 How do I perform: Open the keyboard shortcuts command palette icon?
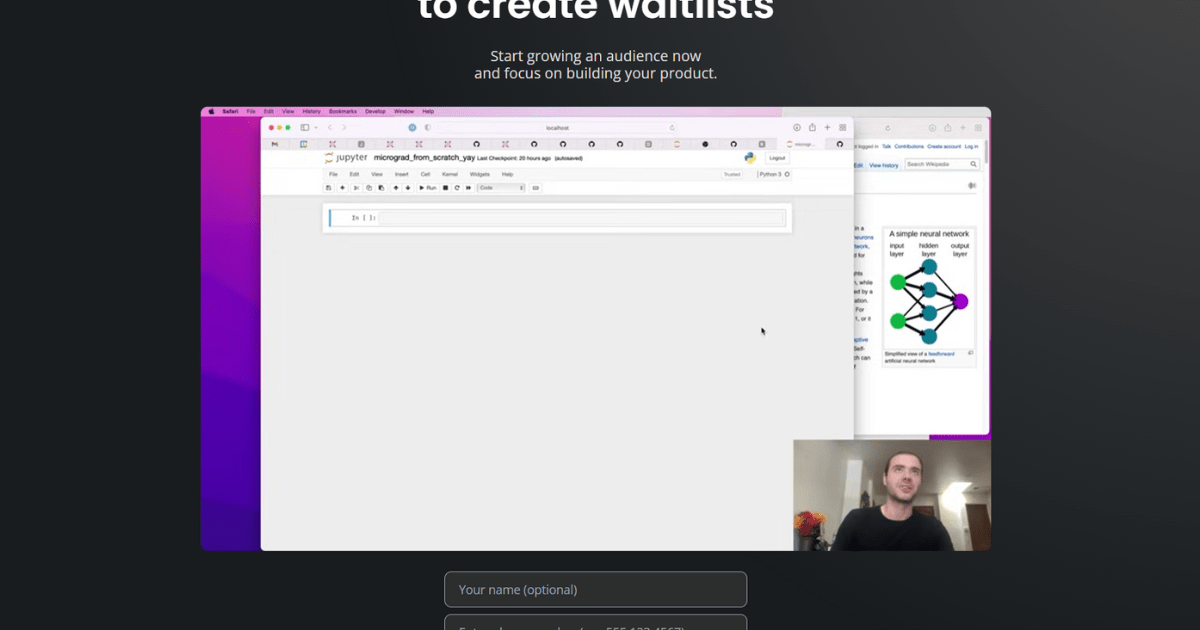tap(535, 187)
